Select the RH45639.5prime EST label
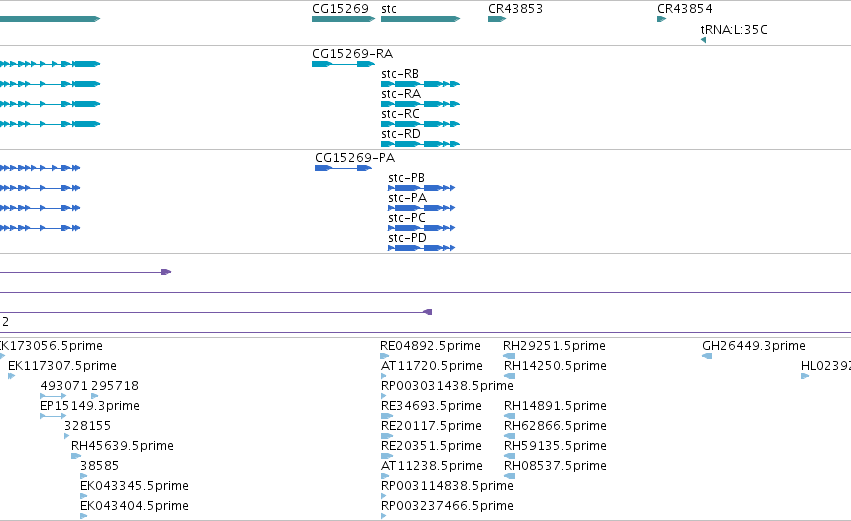 [122, 446]
